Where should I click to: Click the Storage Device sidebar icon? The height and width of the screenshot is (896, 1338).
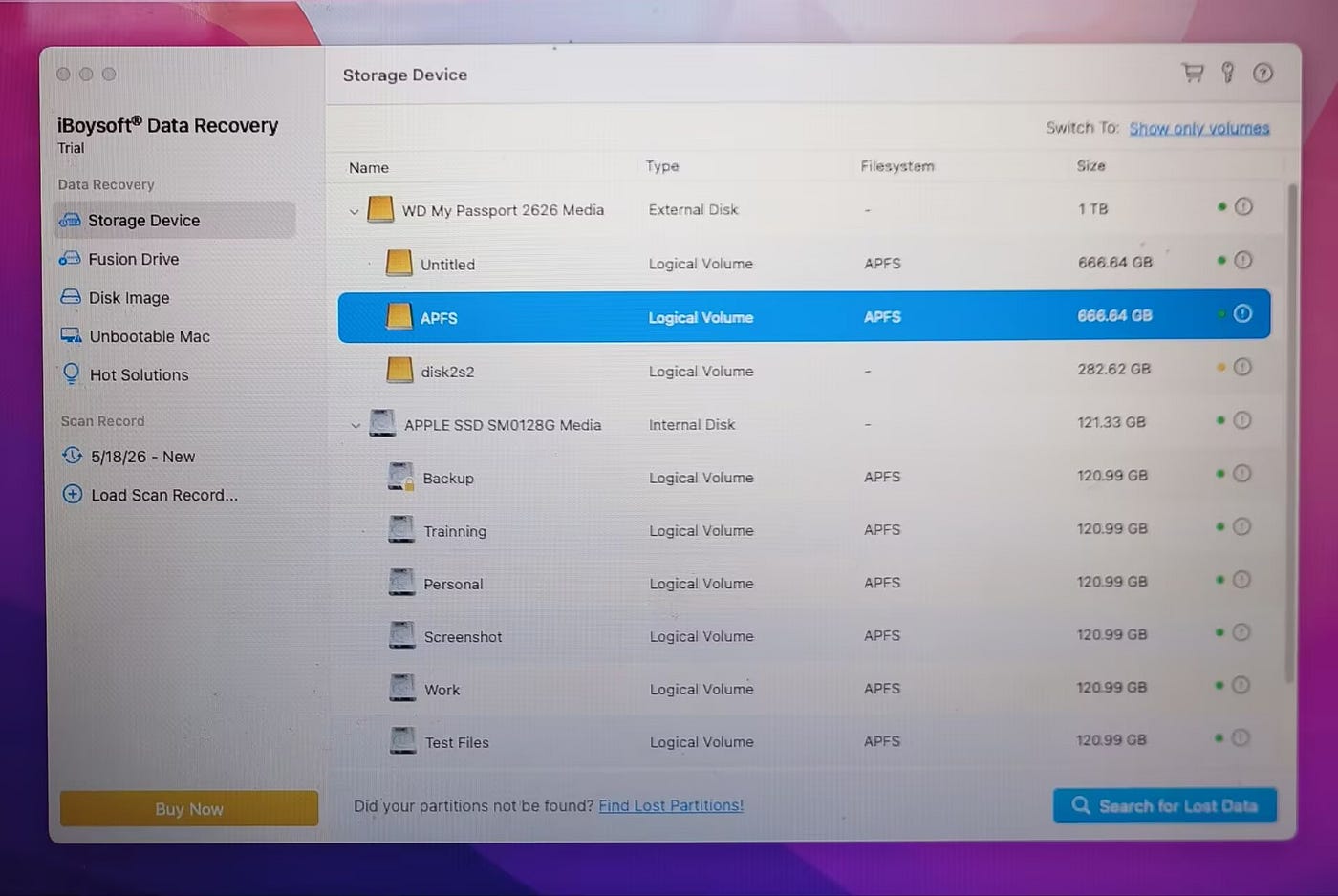70,220
